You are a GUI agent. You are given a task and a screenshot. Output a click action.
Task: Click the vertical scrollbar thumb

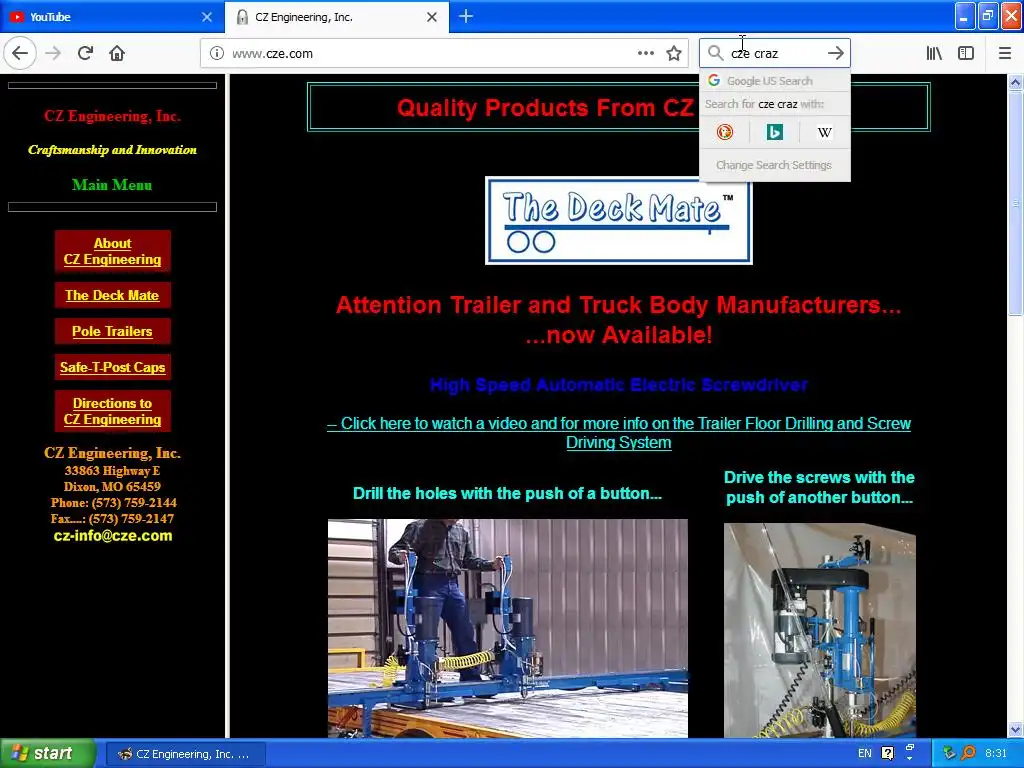[1016, 202]
